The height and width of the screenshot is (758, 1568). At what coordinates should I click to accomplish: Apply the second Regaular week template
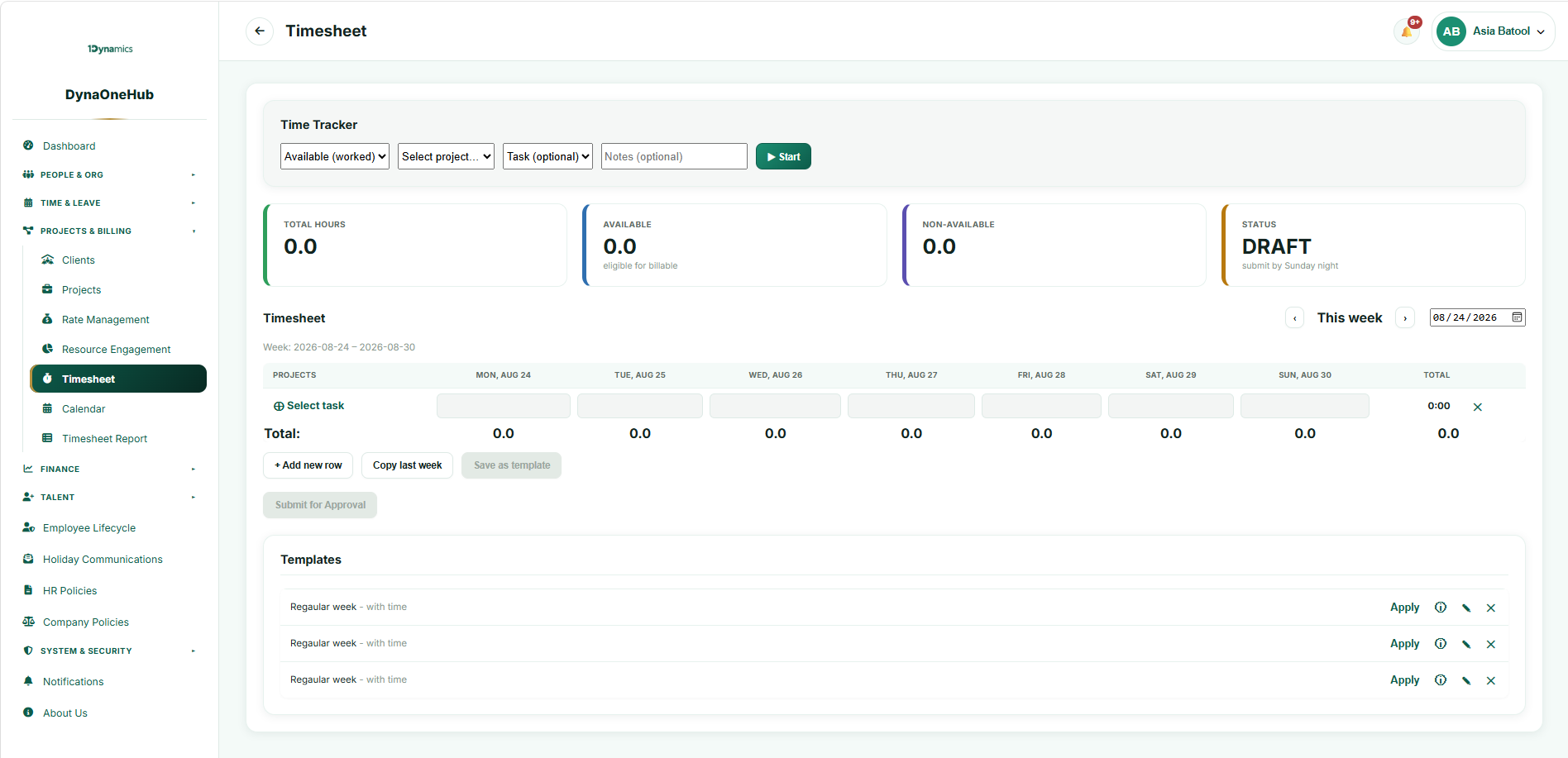coord(1404,644)
